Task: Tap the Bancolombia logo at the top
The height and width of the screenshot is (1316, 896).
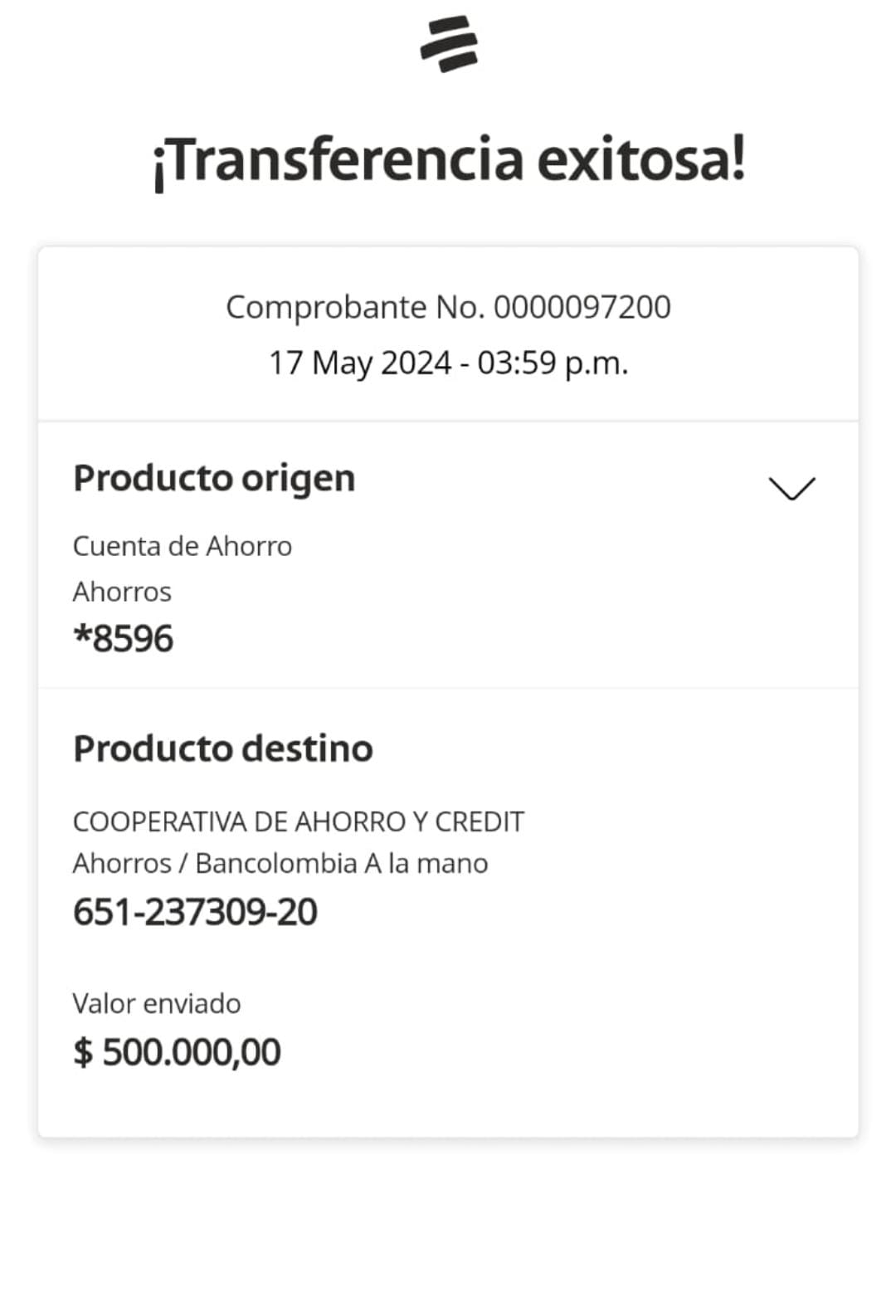Action: (449, 44)
